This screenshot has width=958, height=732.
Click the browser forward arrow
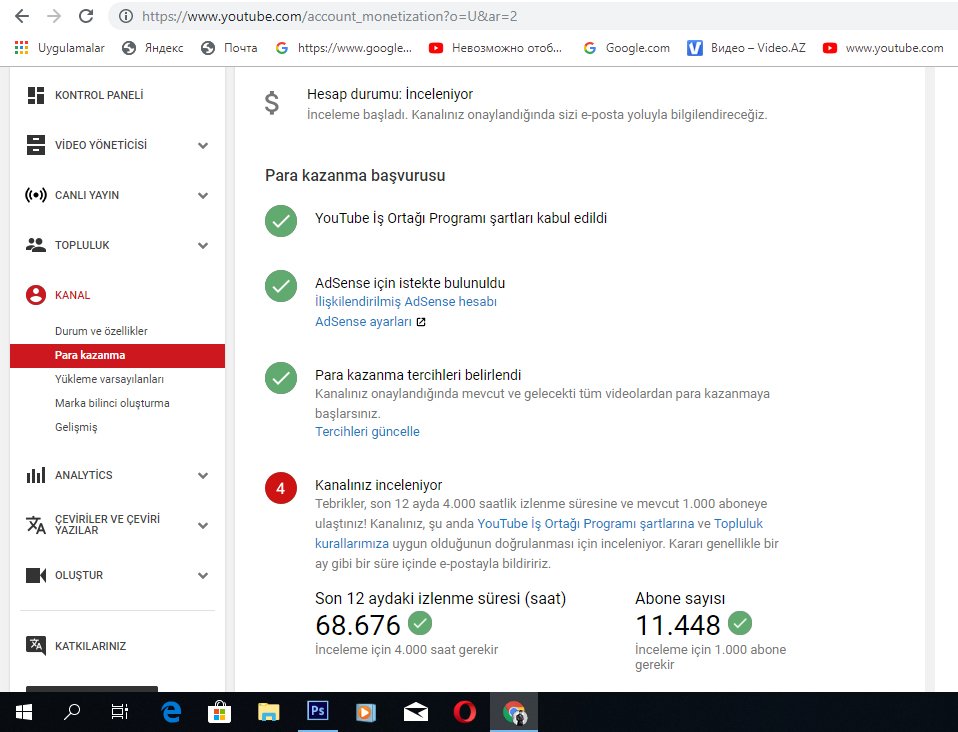click(54, 16)
